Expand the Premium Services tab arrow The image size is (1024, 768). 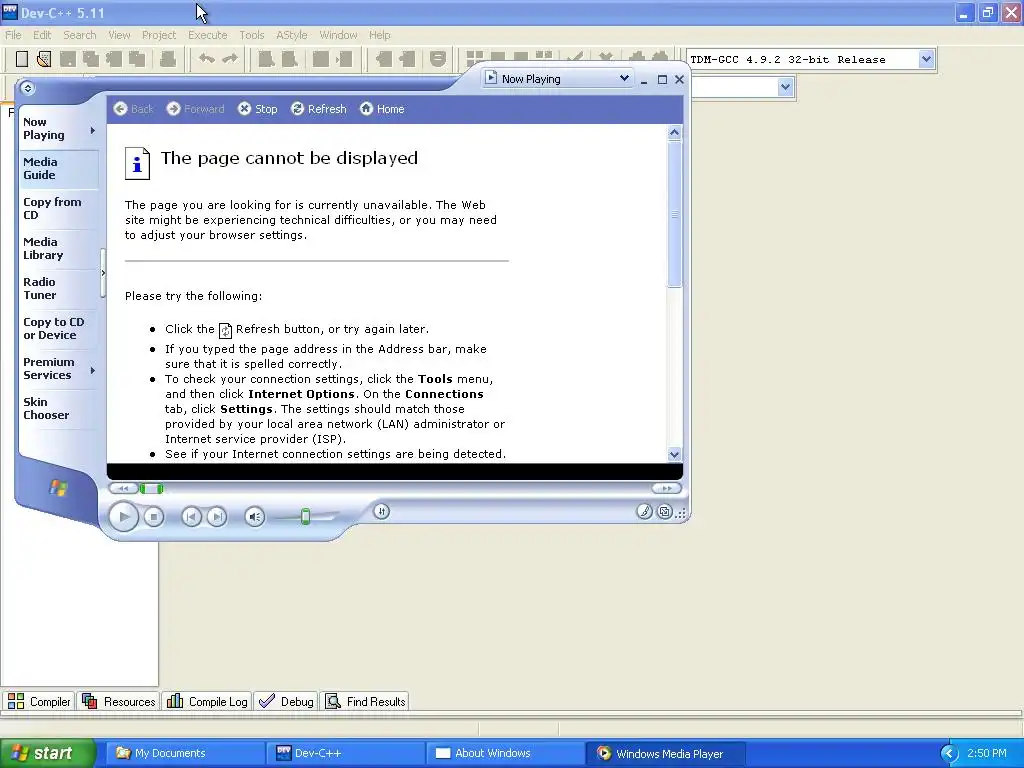(x=93, y=370)
